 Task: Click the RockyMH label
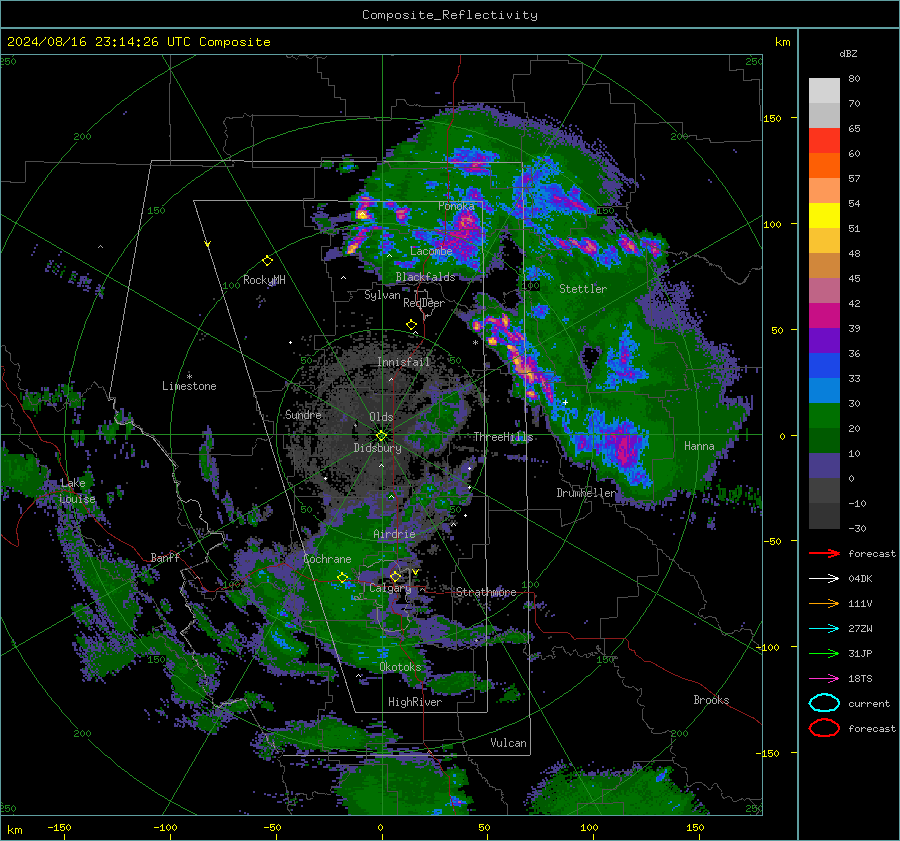264,280
